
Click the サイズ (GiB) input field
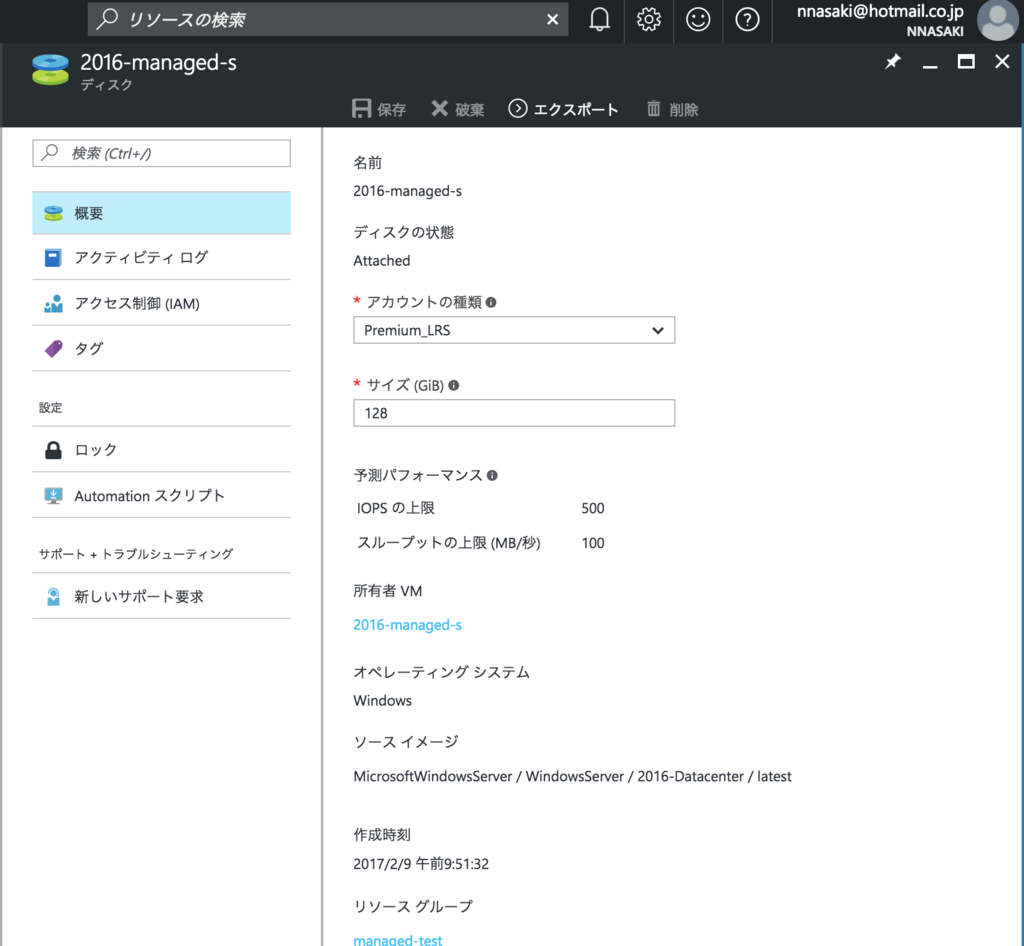pyautogui.click(x=514, y=413)
